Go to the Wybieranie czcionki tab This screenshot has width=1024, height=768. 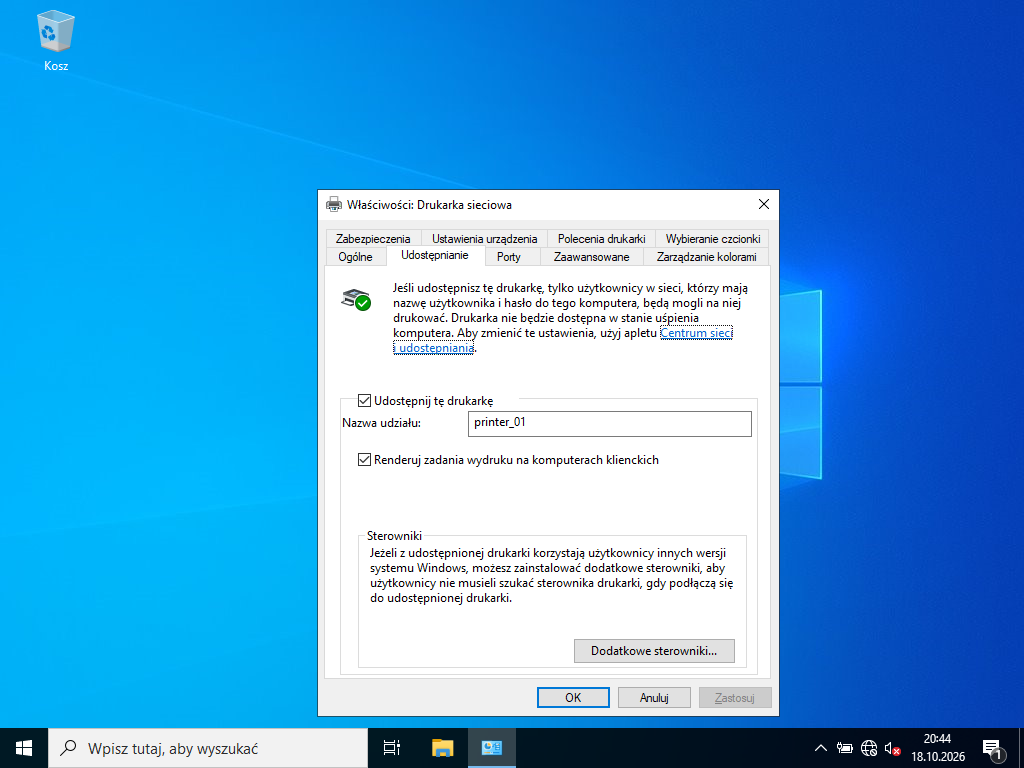[x=713, y=238]
